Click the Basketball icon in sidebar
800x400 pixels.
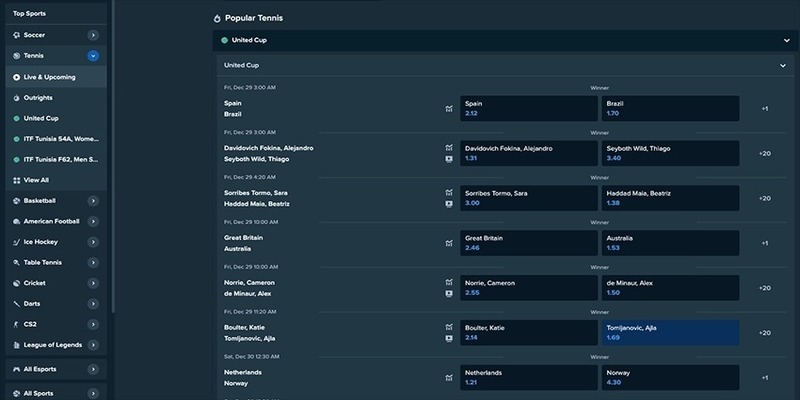point(16,201)
